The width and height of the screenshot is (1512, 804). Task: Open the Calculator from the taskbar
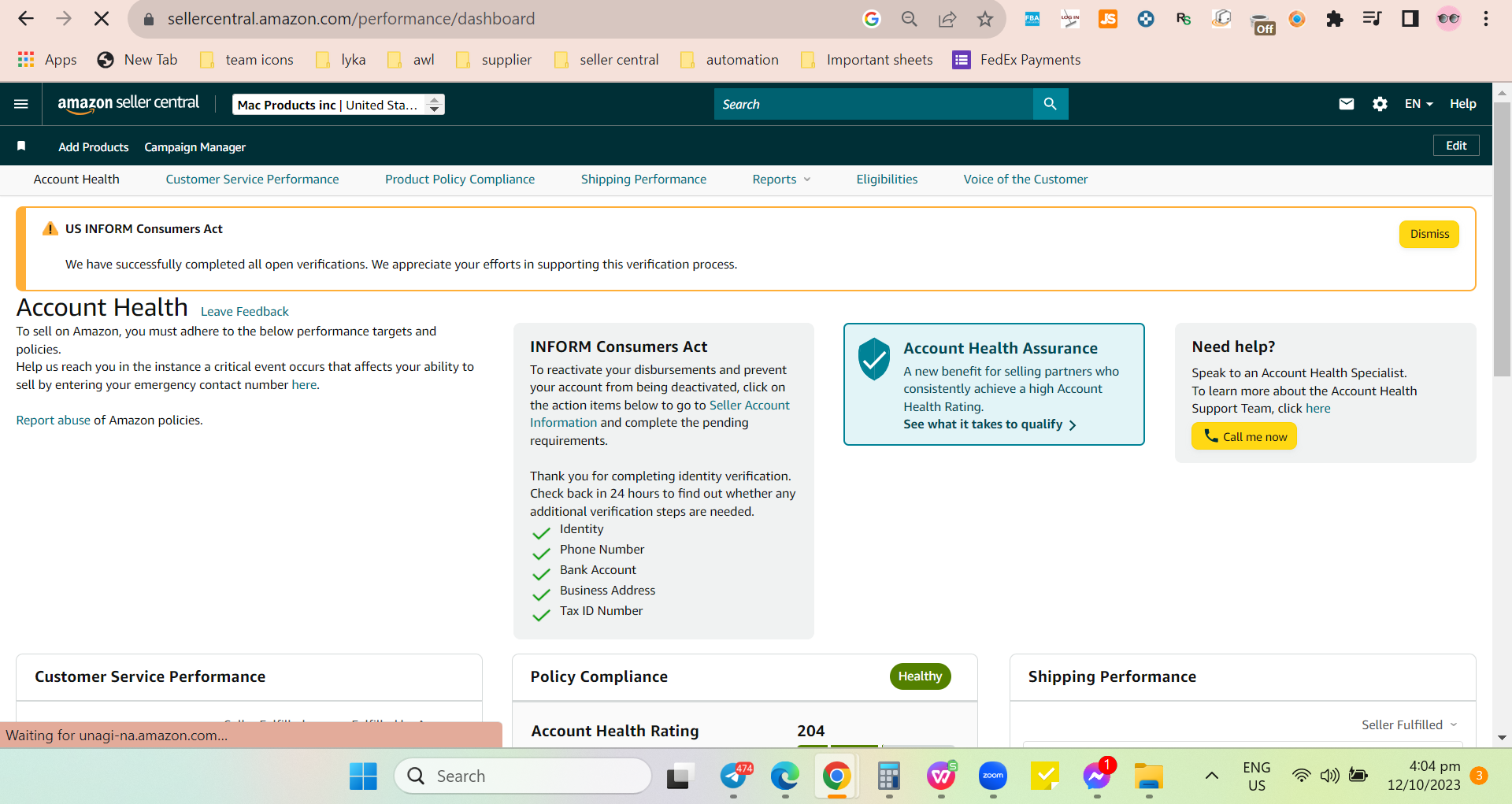tap(889, 776)
